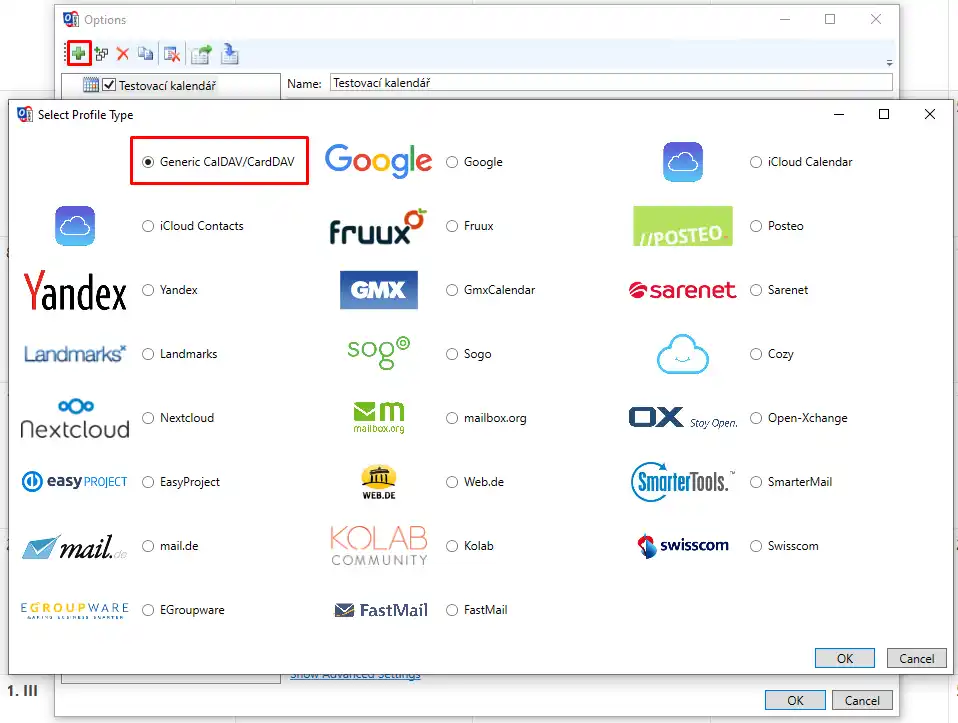
Task: Select the mailbox.org radio button
Action: coord(452,418)
